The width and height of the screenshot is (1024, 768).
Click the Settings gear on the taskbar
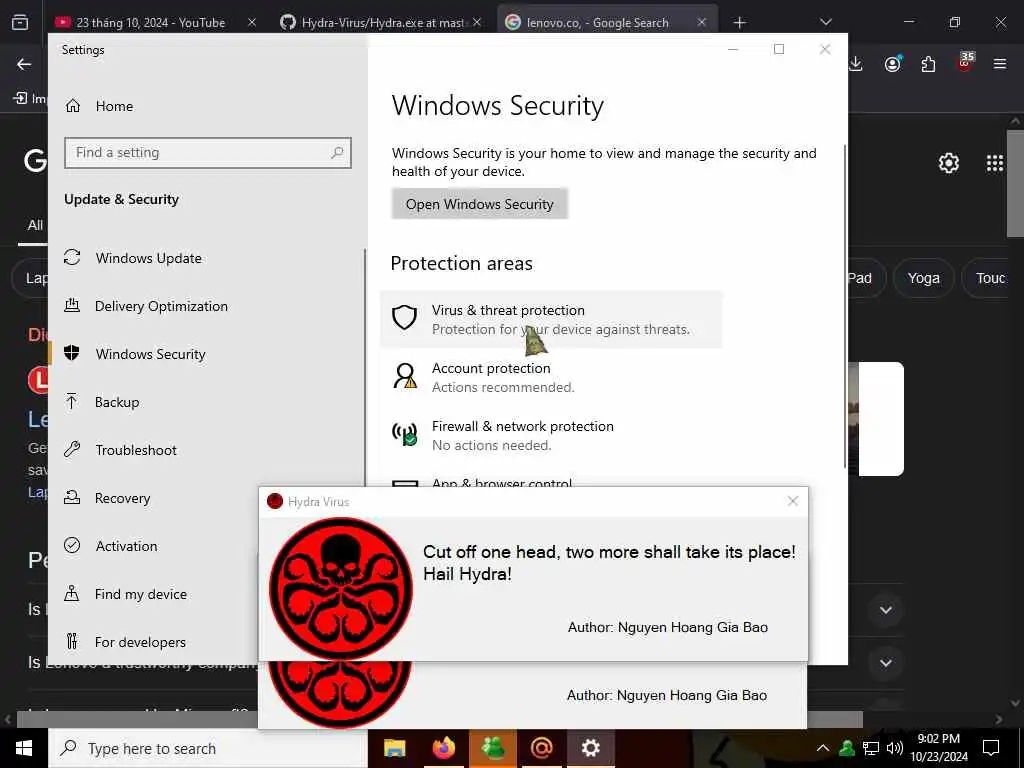tap(591, 748)
